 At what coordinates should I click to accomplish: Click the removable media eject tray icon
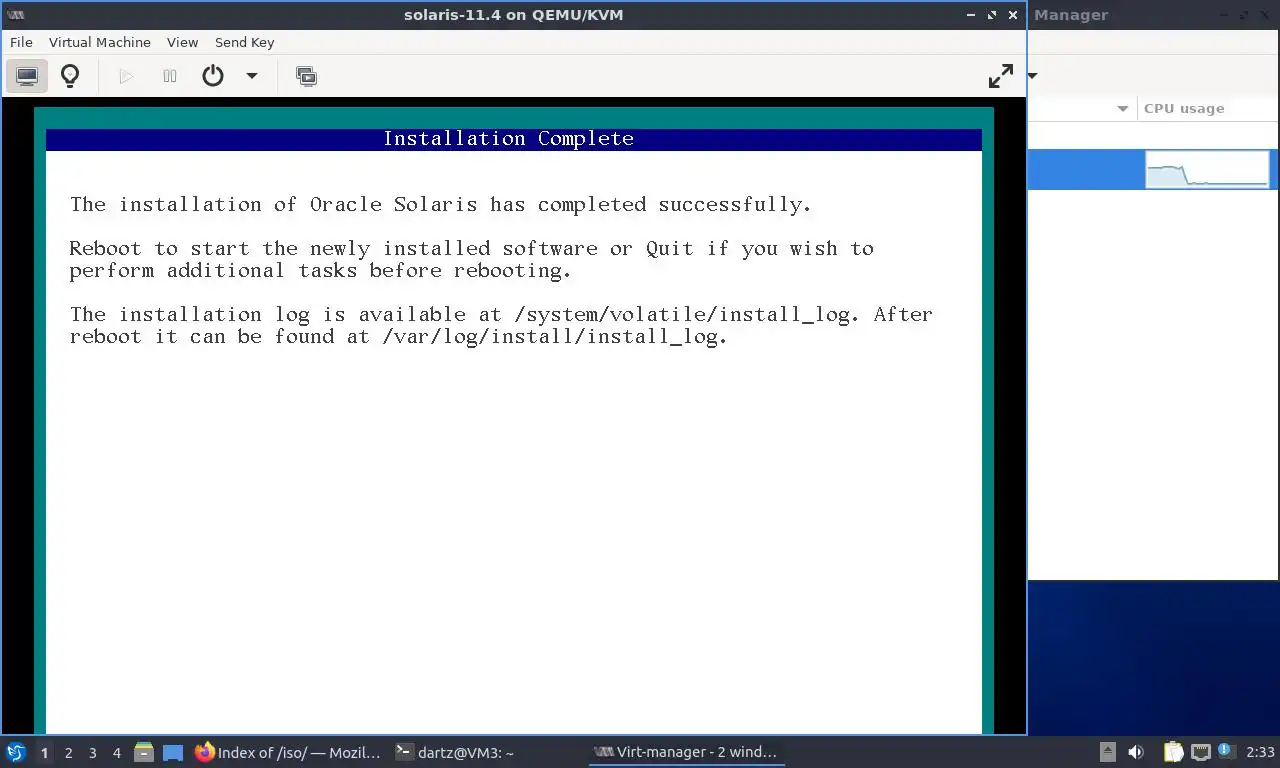(x=1107, y=752)
